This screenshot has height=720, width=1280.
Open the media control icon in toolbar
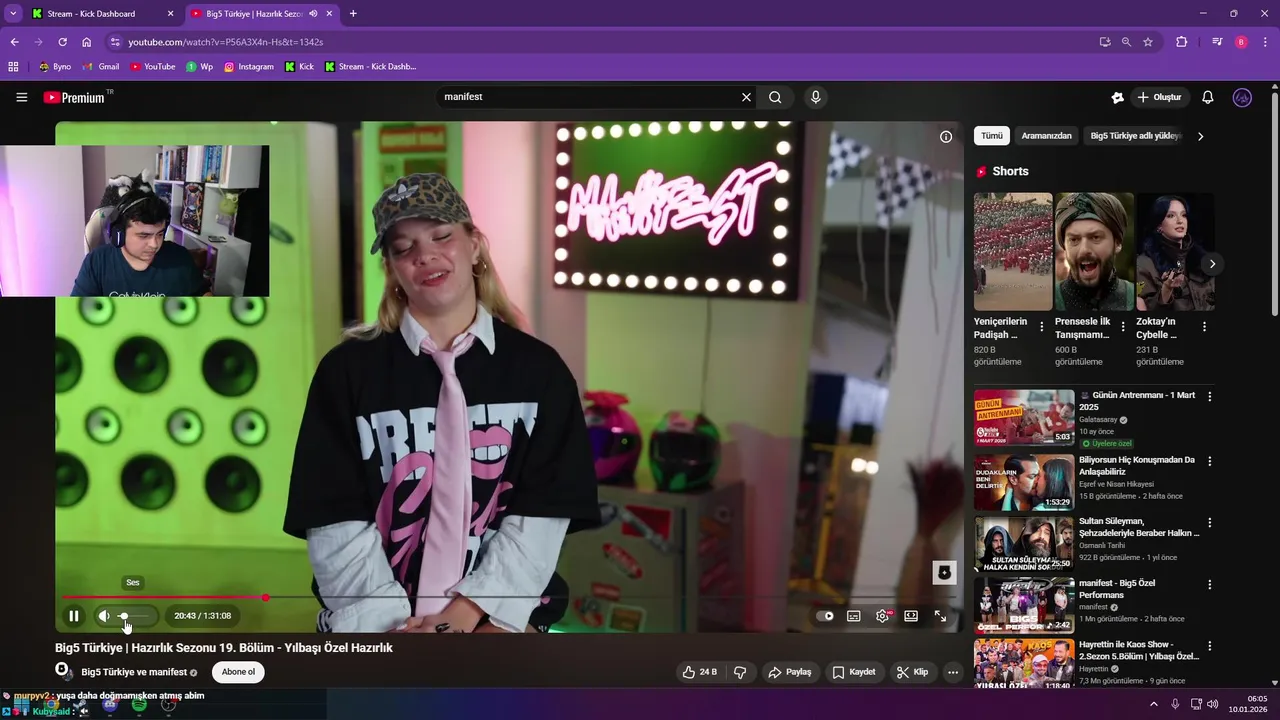coord(1217,42)
